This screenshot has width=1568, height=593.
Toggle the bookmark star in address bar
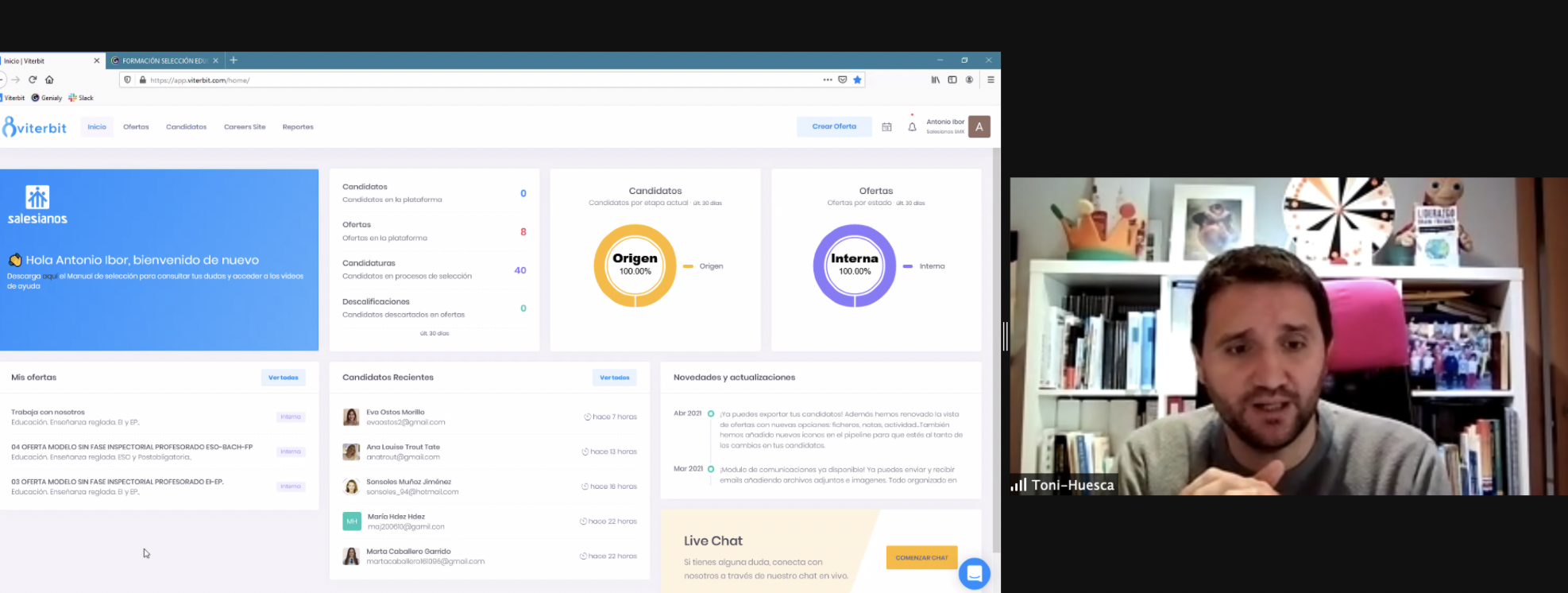tap(857, 79)
